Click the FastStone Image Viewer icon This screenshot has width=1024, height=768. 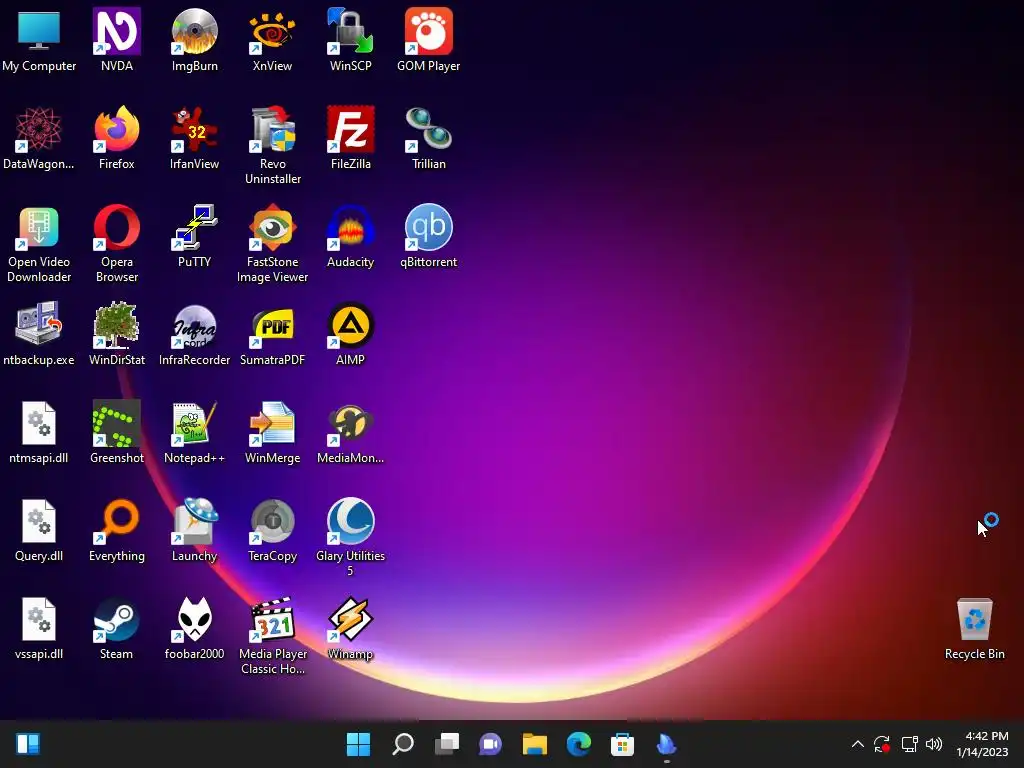tap(272, 227)
